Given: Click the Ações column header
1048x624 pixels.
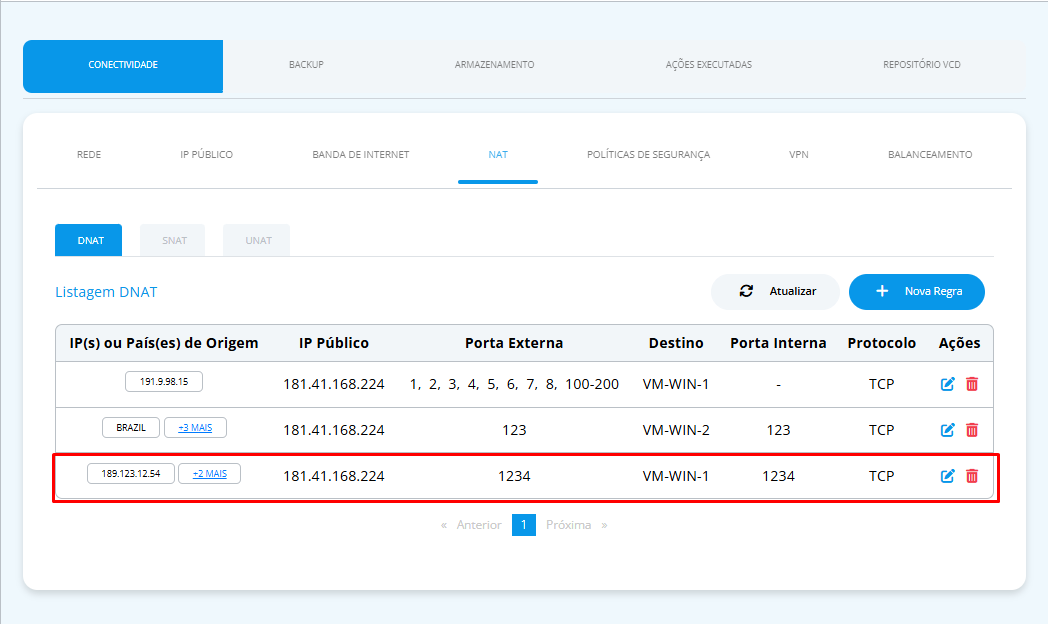Looking at the screenshot, I should point(959,343).
